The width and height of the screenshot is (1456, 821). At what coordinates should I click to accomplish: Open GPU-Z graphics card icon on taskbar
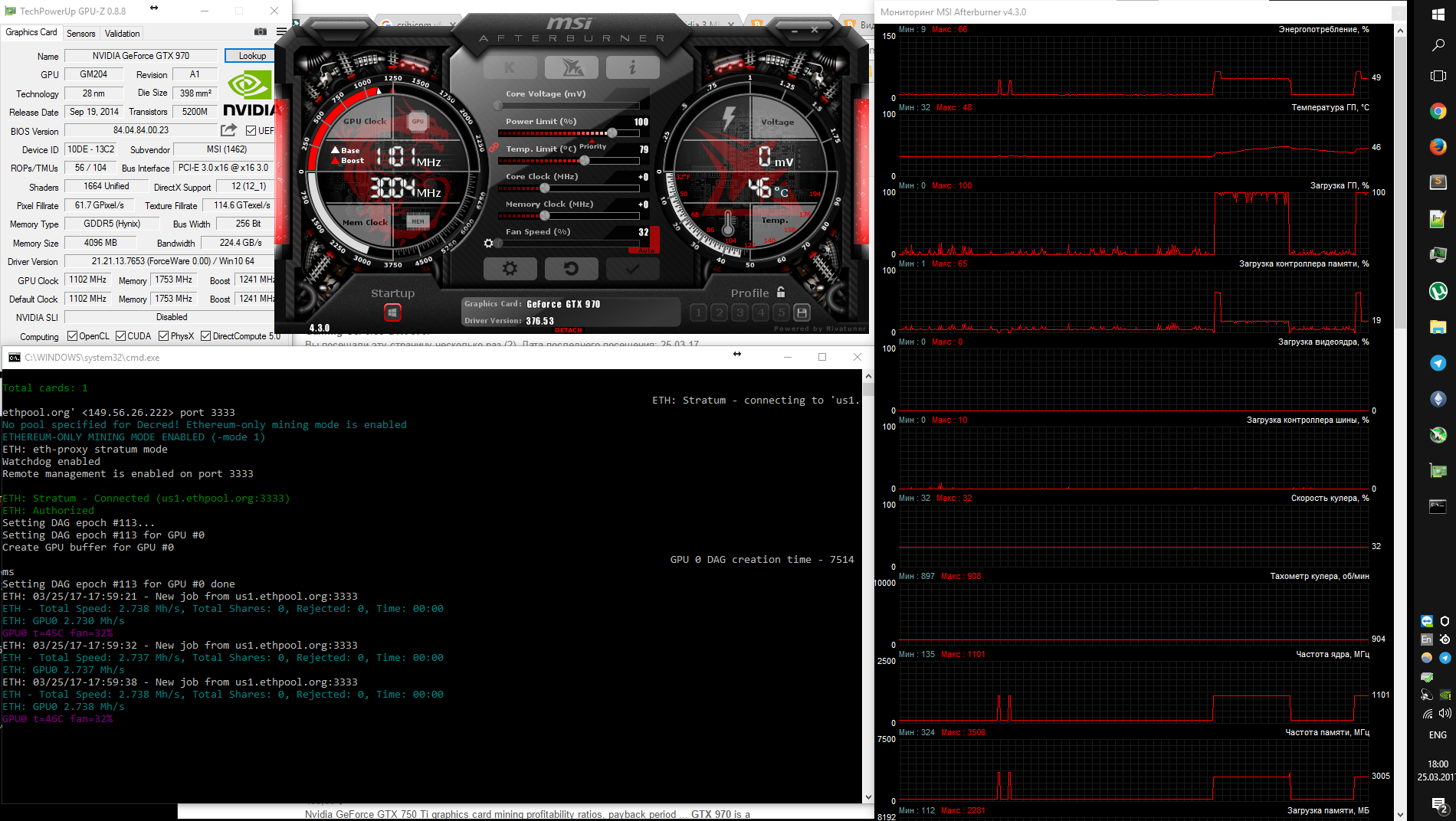click(x=1438, y=470)
